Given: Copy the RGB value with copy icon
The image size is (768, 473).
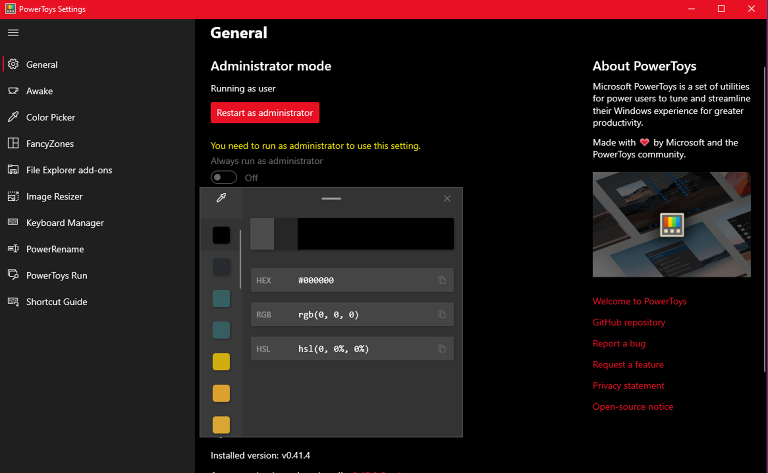Looking at the screenshot, I should tap(442, 314).
